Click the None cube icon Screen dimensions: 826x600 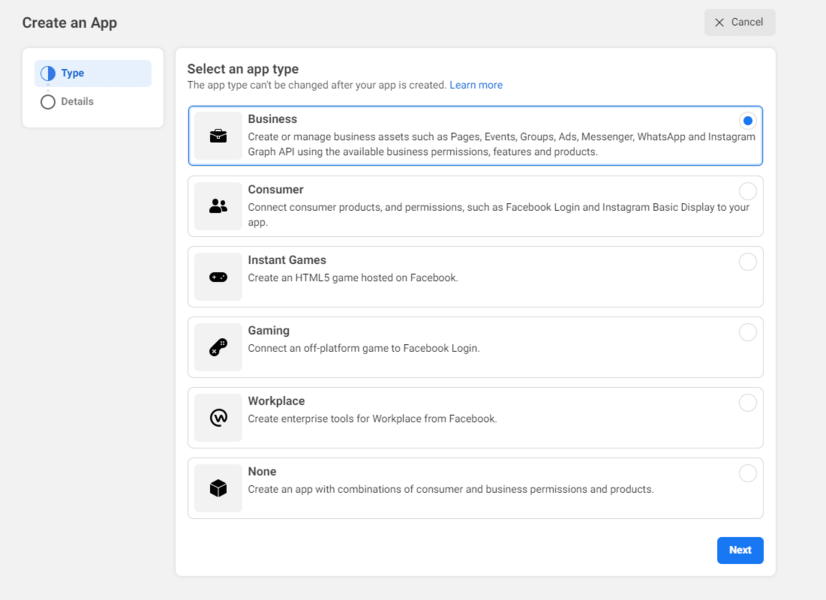point(218,488)
